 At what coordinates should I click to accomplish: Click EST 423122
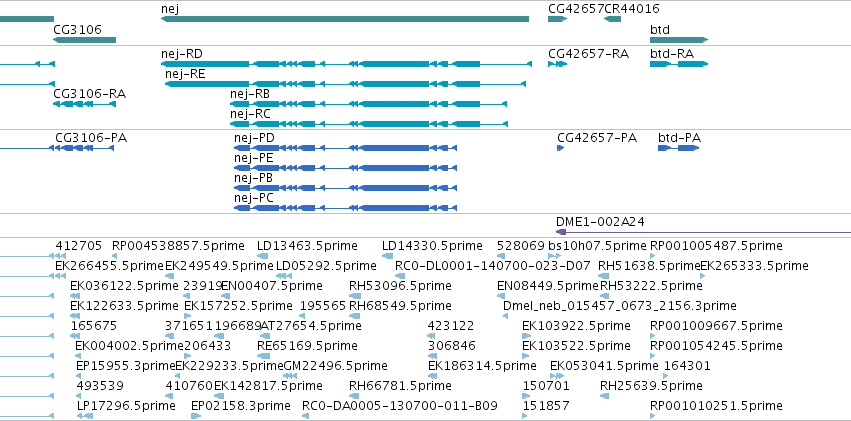[451, 326]
